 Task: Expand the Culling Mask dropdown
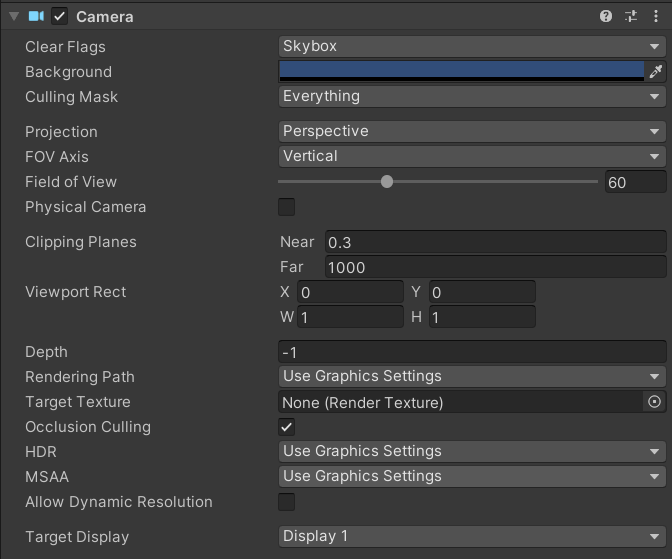click(472, 97)
